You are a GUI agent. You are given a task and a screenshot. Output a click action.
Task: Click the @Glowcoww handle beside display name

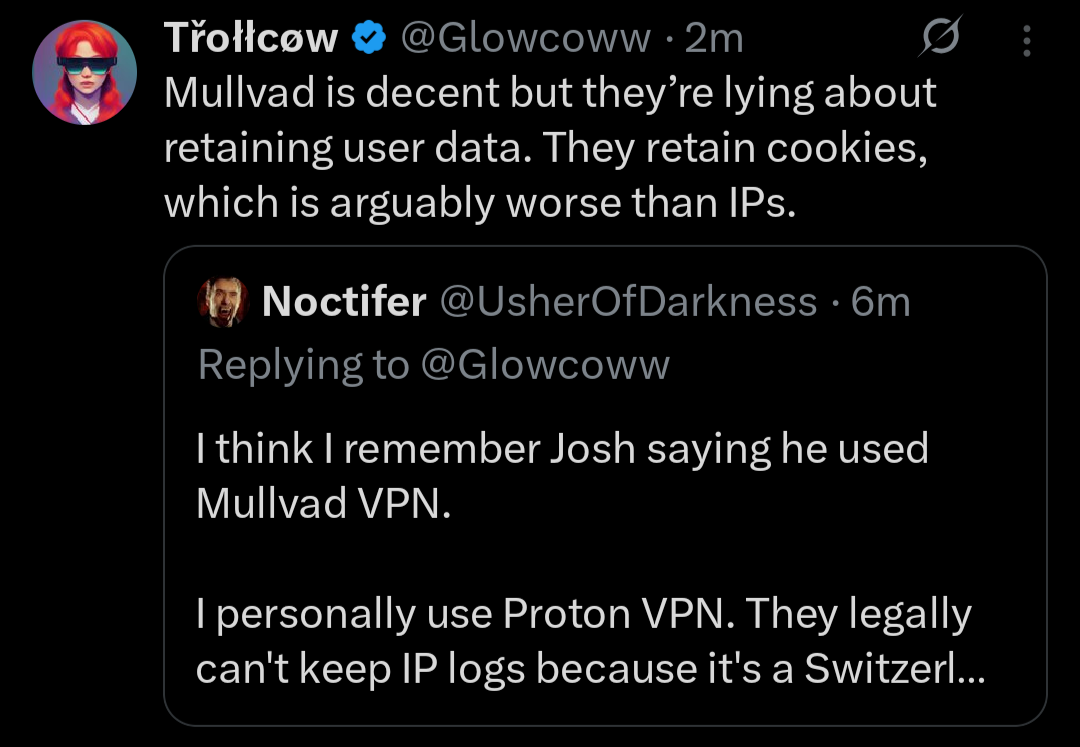[526, 39]
